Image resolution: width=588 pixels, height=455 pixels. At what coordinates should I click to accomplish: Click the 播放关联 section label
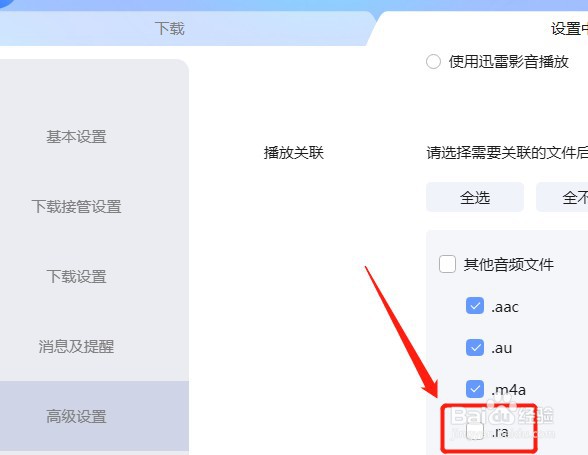(x=294, y=153)
